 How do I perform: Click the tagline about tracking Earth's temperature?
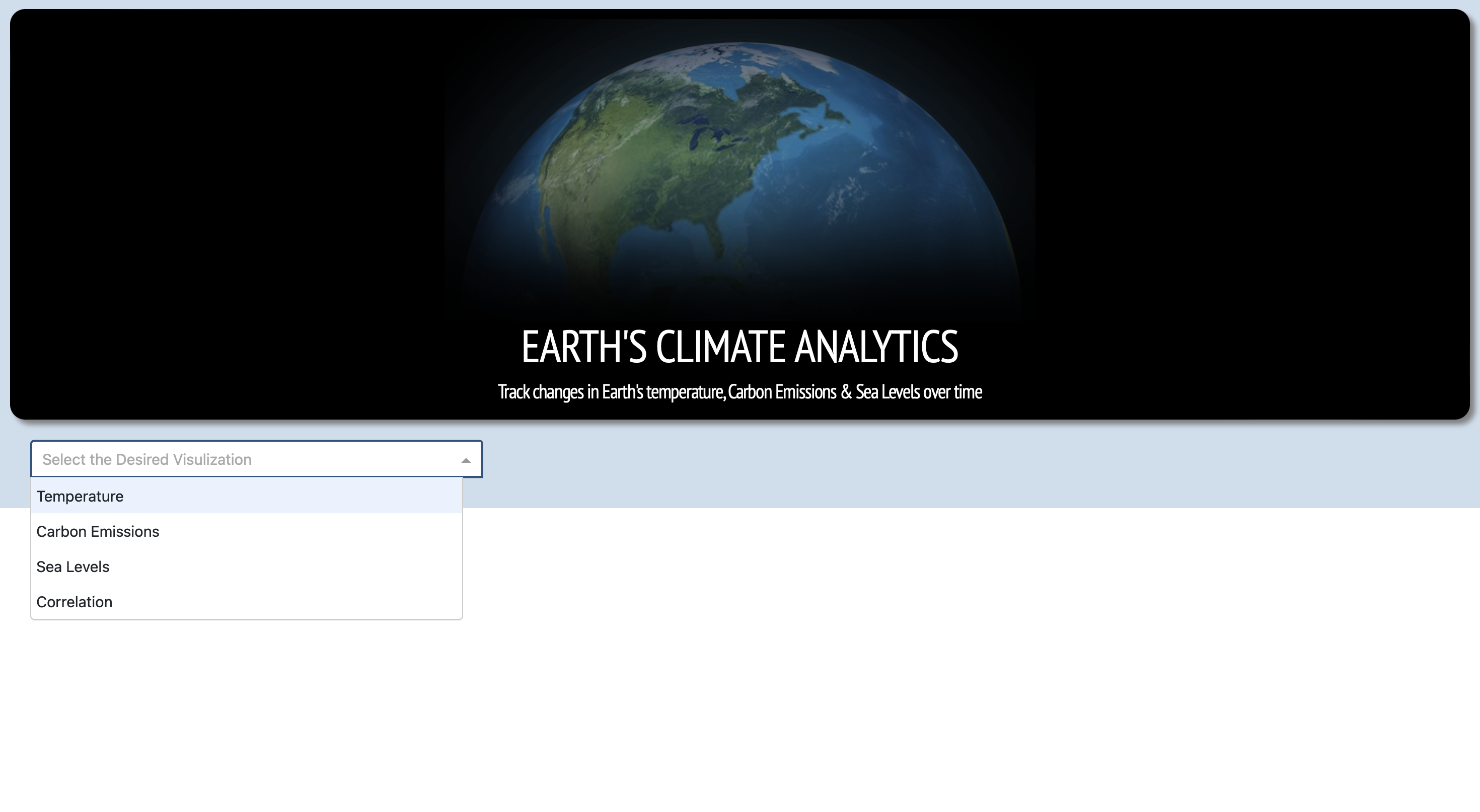click(740, 392)
